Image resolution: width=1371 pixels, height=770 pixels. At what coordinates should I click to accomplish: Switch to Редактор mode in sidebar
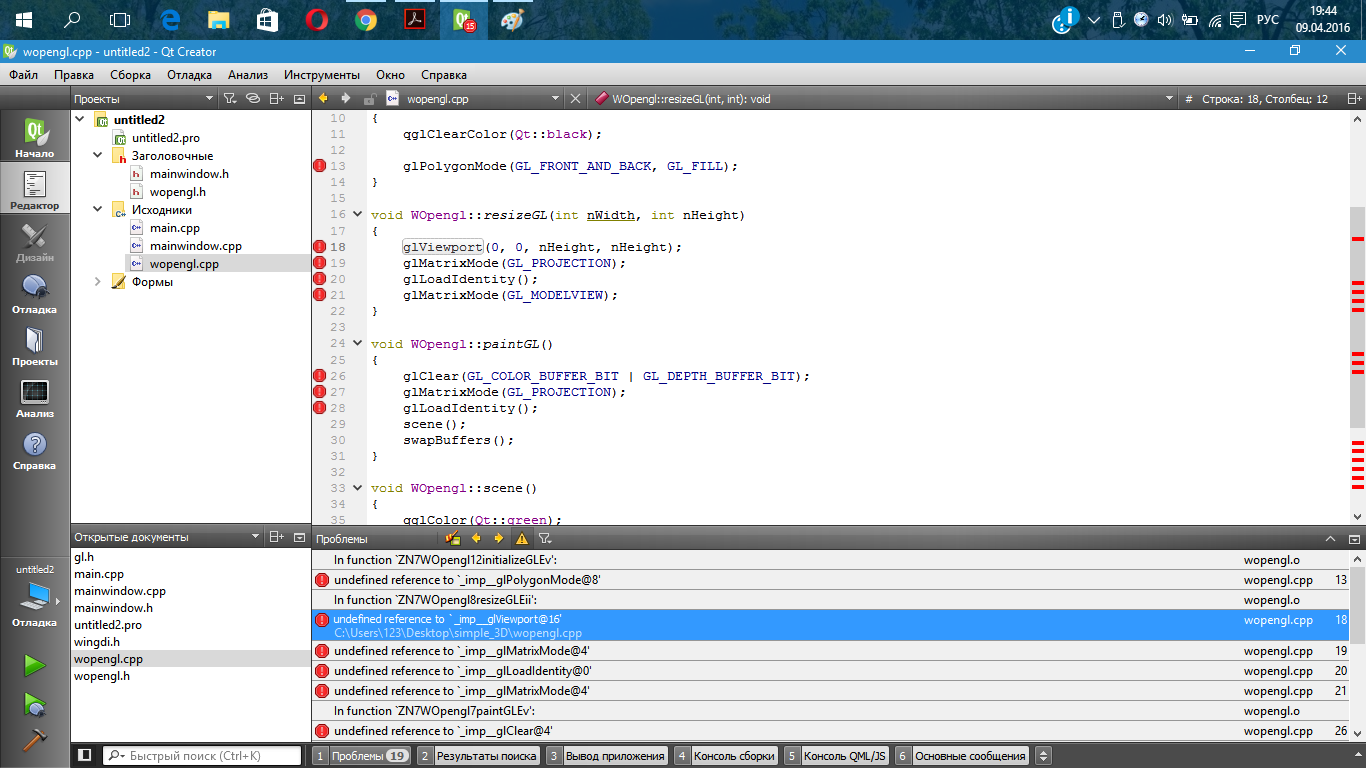click(35, 188)
